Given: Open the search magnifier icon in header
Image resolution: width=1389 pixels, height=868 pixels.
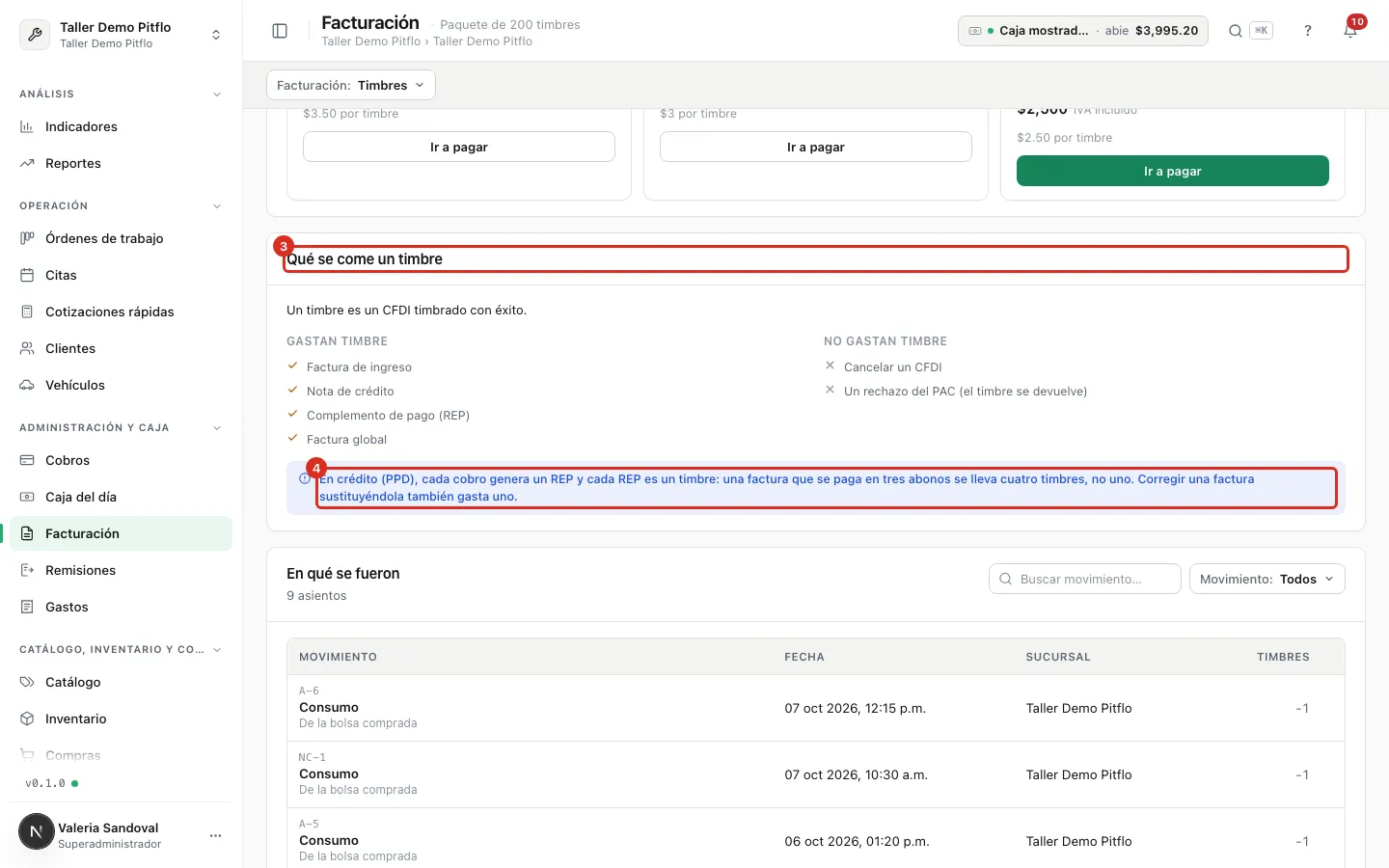Looking at the screenshot, I should [1235, 31].
